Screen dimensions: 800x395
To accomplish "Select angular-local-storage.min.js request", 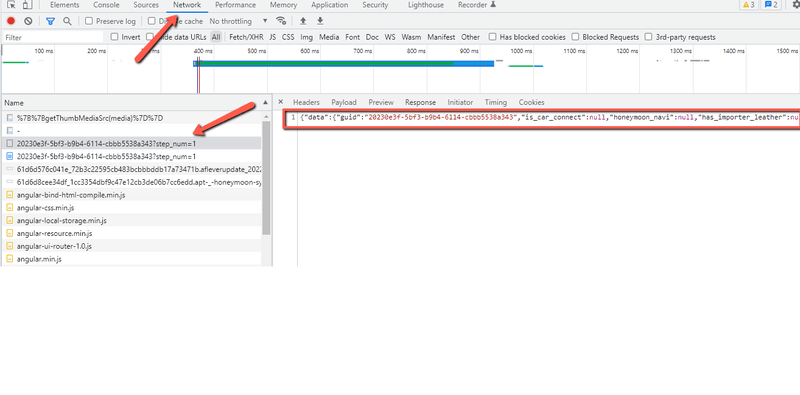I will coord(132,220).
